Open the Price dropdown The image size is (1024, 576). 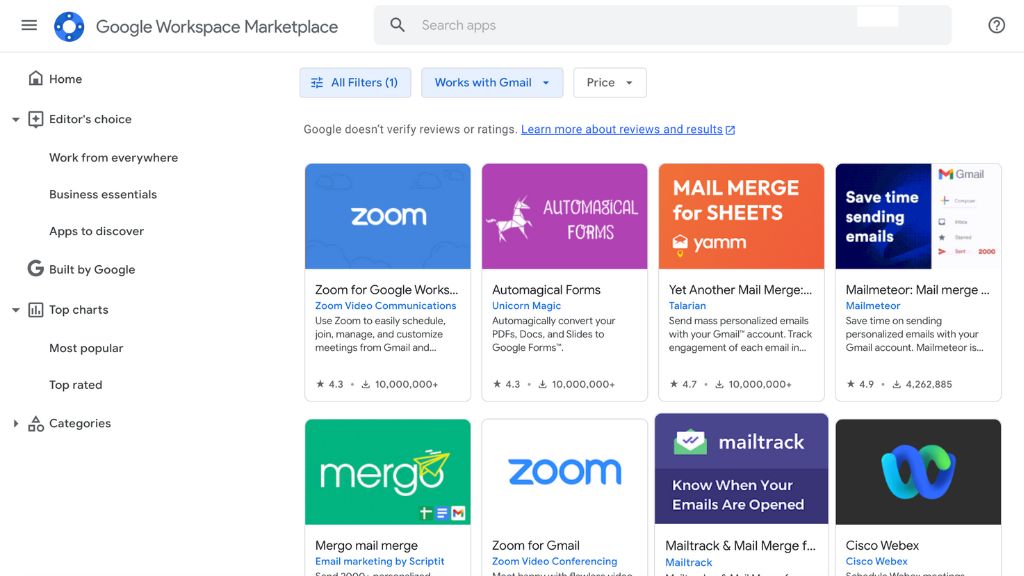coord(609,83)
